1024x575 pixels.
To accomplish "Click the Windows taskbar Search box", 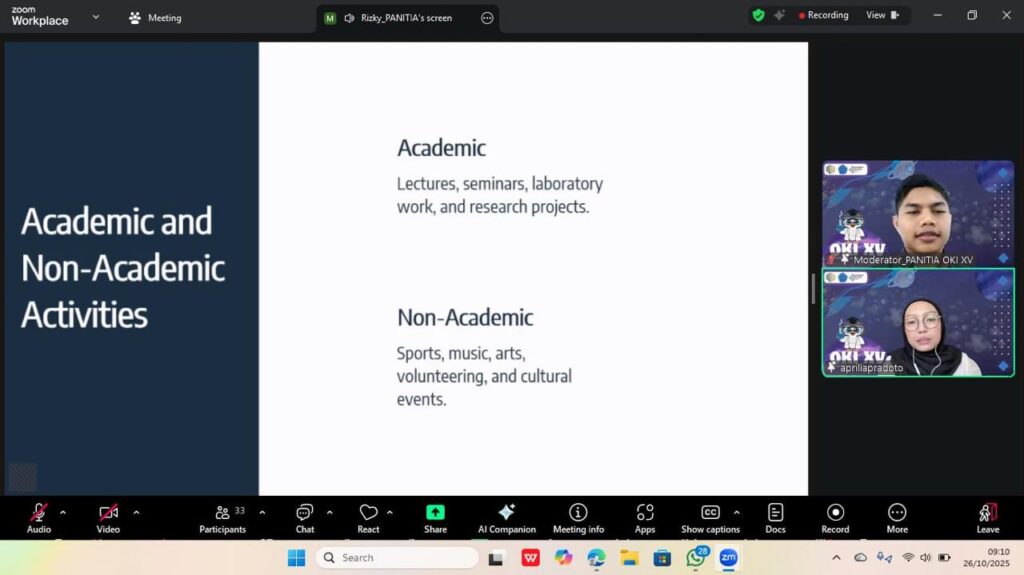I will pyautogui.click(x=397, y=557).
